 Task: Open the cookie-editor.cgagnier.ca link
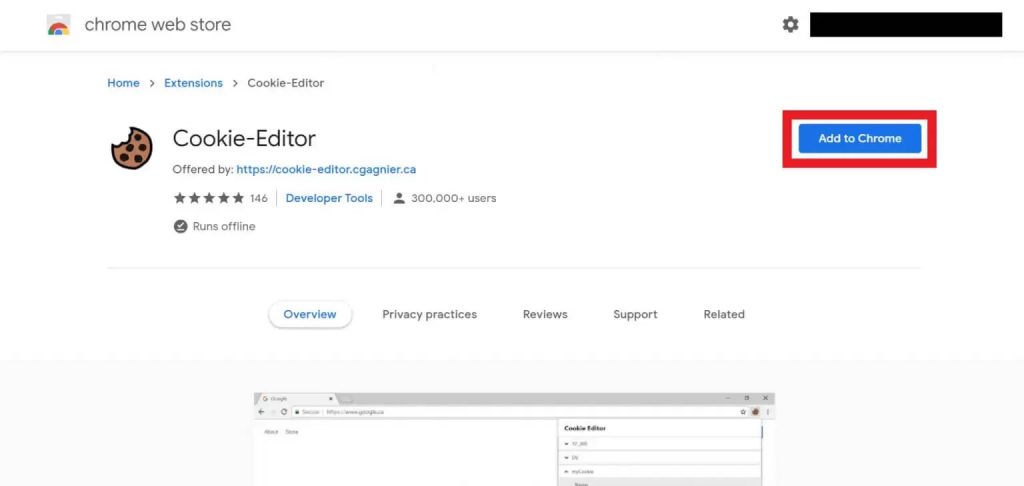326,169
